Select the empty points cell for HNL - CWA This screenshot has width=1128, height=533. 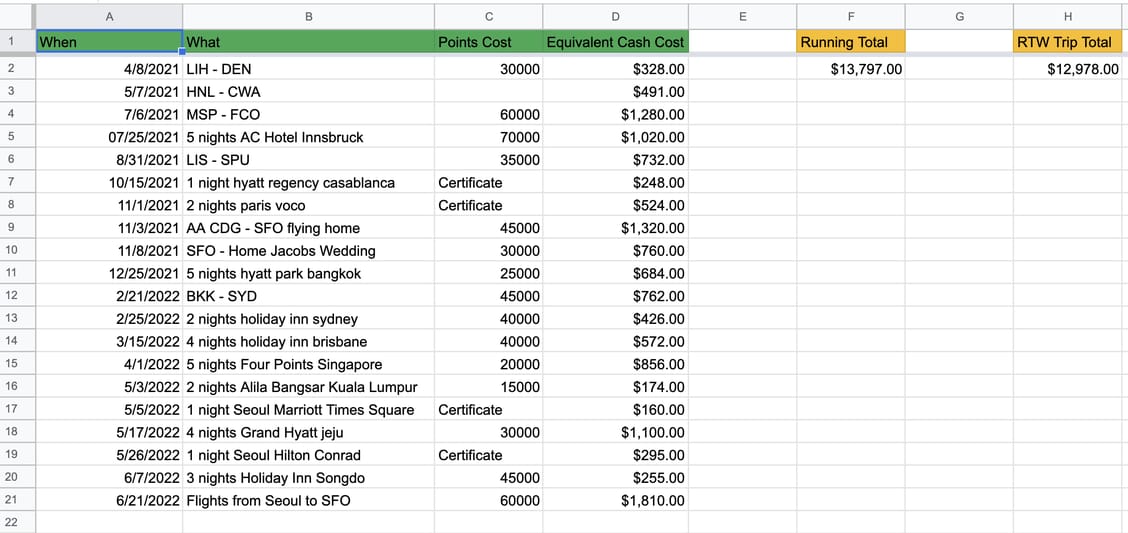[488, 92]
